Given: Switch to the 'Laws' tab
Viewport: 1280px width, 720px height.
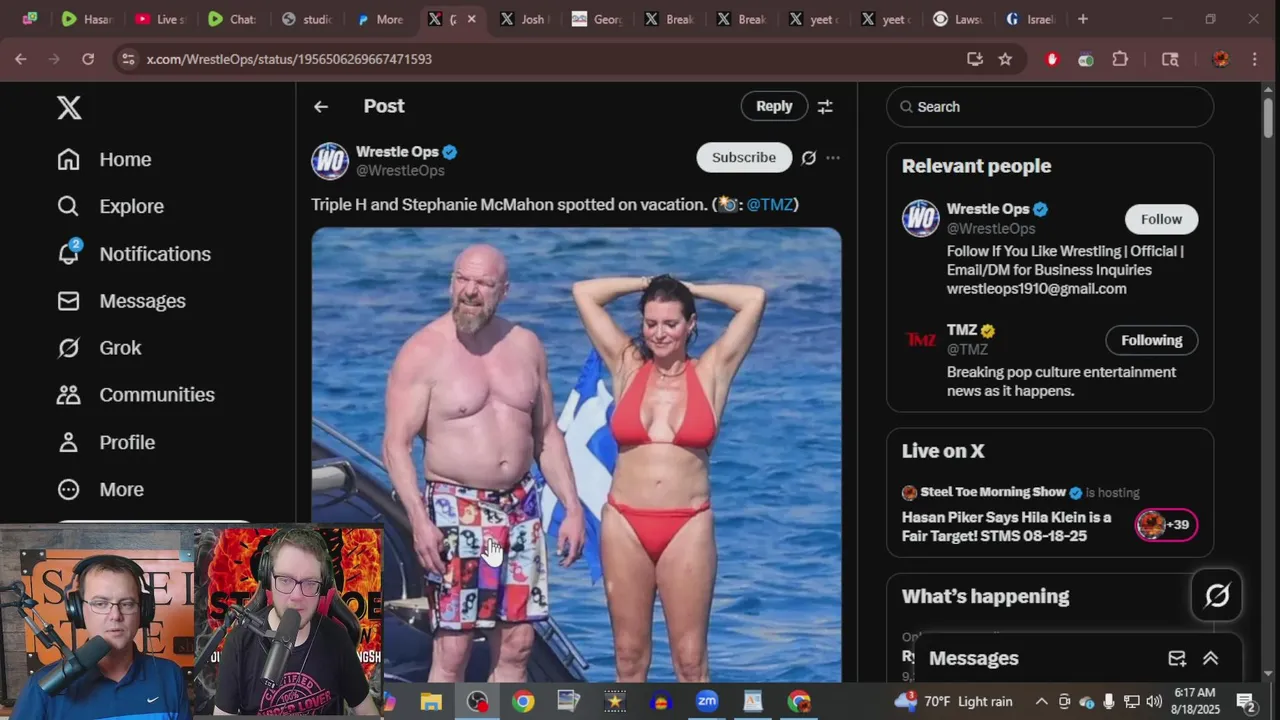Looking at the screenshot, I should tap(956, 19).
